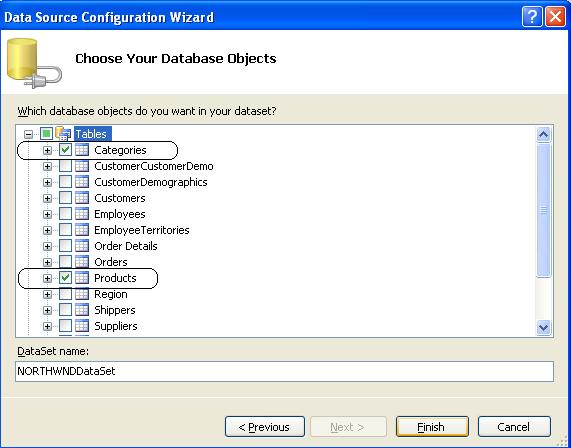
Task: Click the Categories table icon
Action: pos(82,150)
